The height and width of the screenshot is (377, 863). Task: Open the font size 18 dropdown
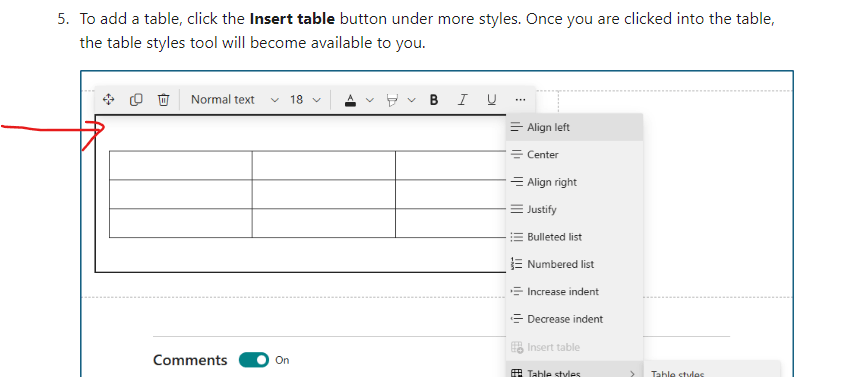pos(305,100)
